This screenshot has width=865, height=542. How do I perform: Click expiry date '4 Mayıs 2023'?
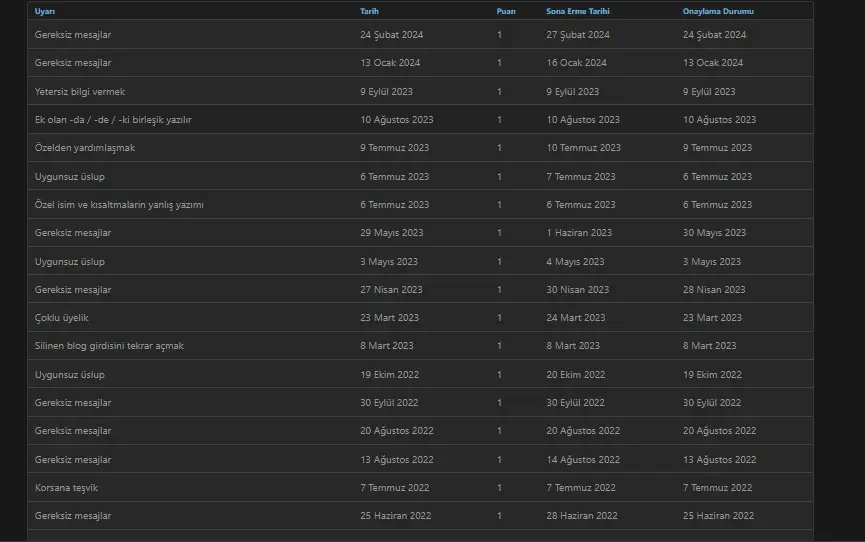click(575, 262)
